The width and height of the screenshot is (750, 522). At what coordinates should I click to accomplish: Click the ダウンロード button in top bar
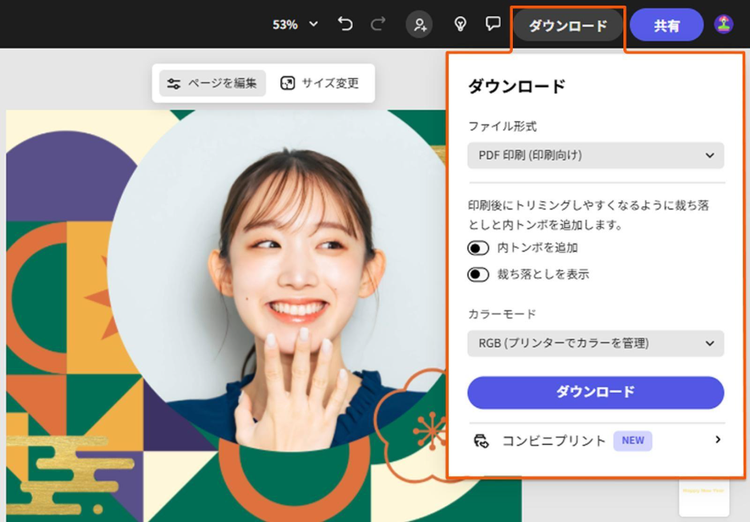click(568, 25)
